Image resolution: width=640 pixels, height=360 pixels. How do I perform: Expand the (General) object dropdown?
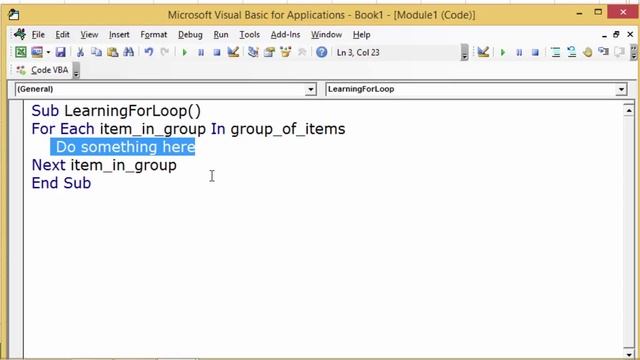point(311,89)
